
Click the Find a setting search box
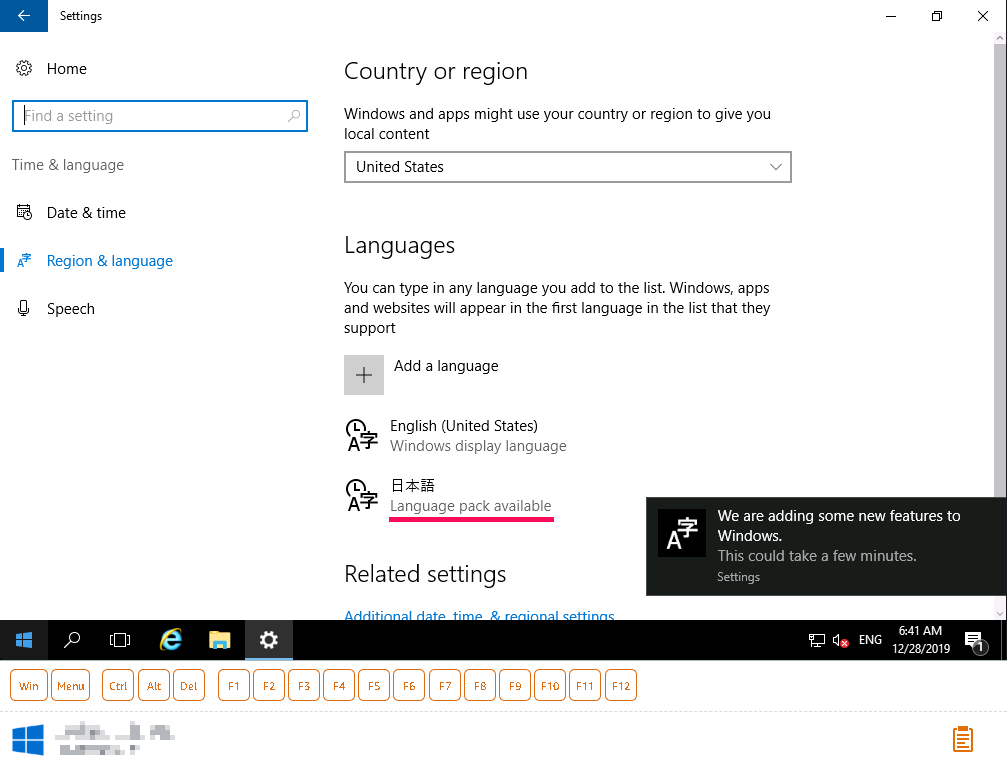pyautogui.click(x=160, y=116)
